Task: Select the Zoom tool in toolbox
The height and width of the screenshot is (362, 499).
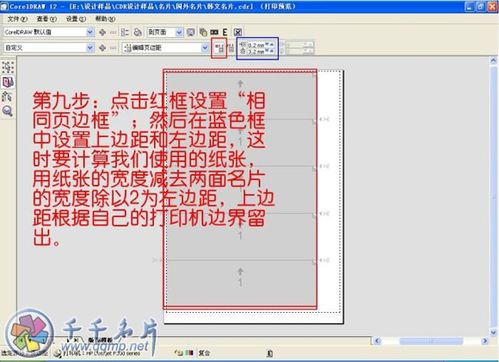Action: coord(8,111)
